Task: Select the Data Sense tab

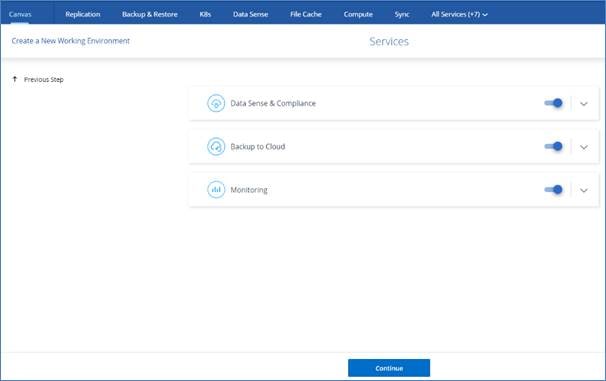Action: 250,14
